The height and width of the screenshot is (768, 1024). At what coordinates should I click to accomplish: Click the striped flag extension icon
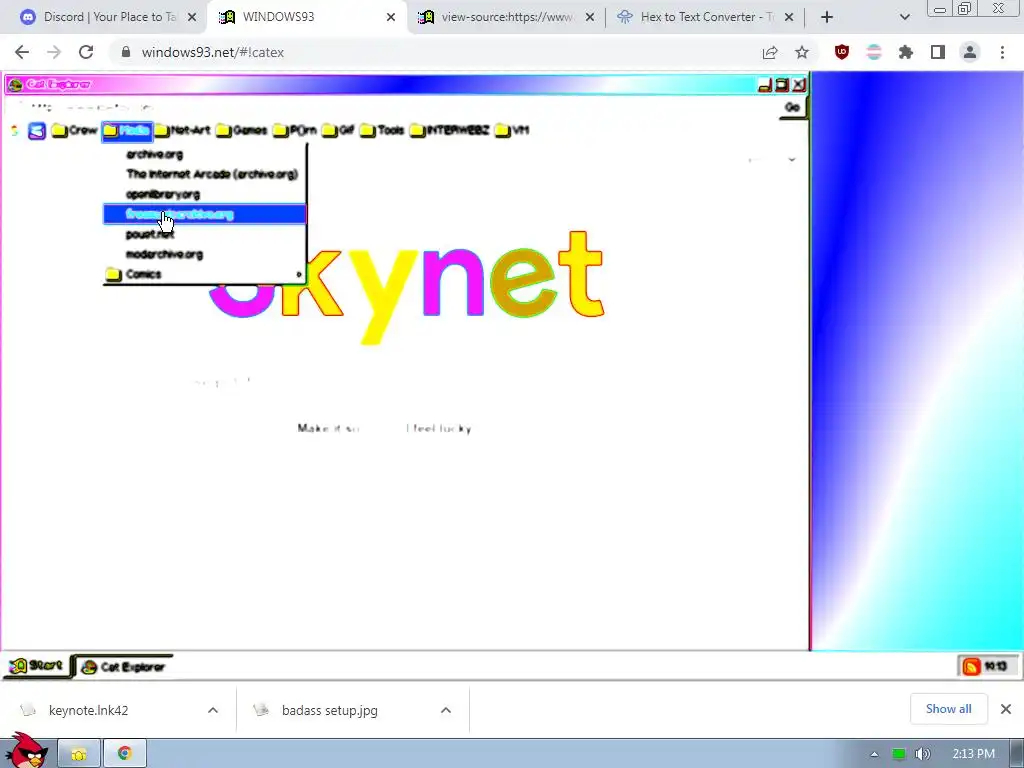pyautogui.click(x=874, y=52)
